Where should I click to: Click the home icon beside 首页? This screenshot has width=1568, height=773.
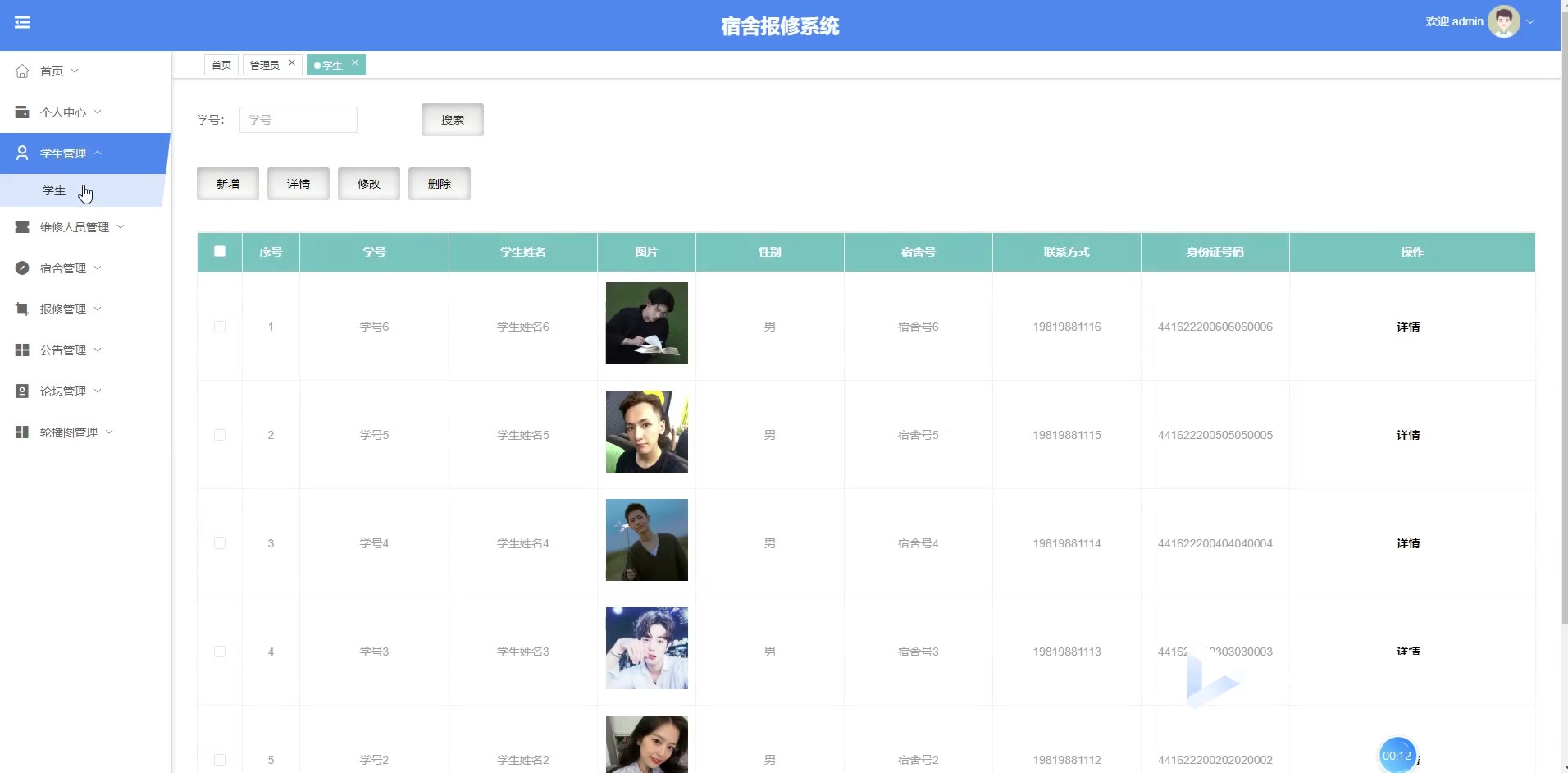click(x=22, y=71)
